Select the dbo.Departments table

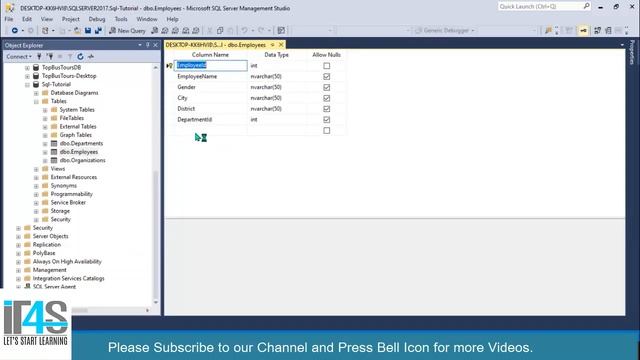pyautogui.click(x=81, y=144)
